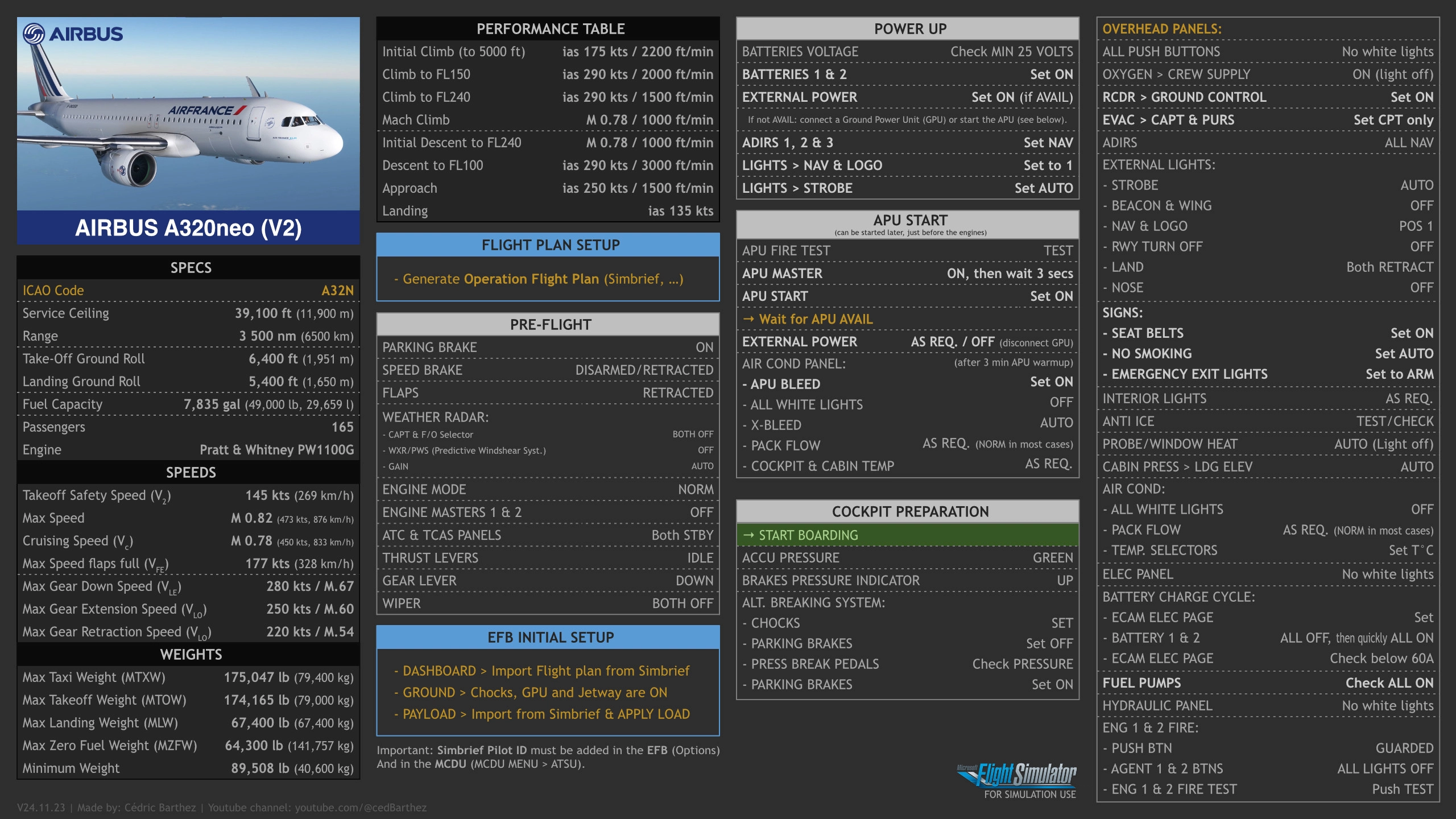Select the SPEEDS section header

(x=188, y=472)
